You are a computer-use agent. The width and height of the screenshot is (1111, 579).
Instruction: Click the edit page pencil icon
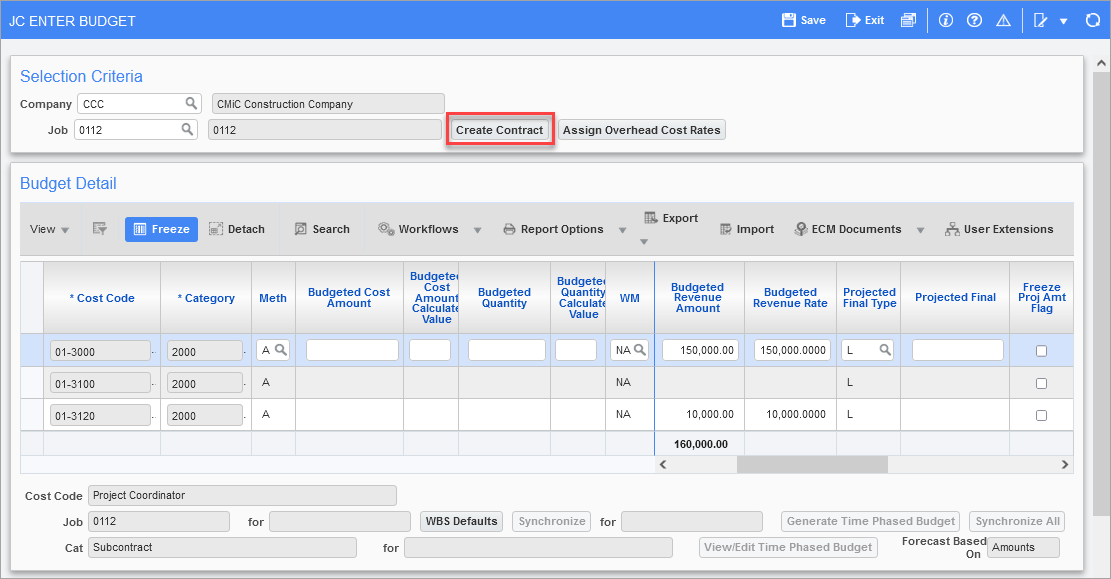1040,20
